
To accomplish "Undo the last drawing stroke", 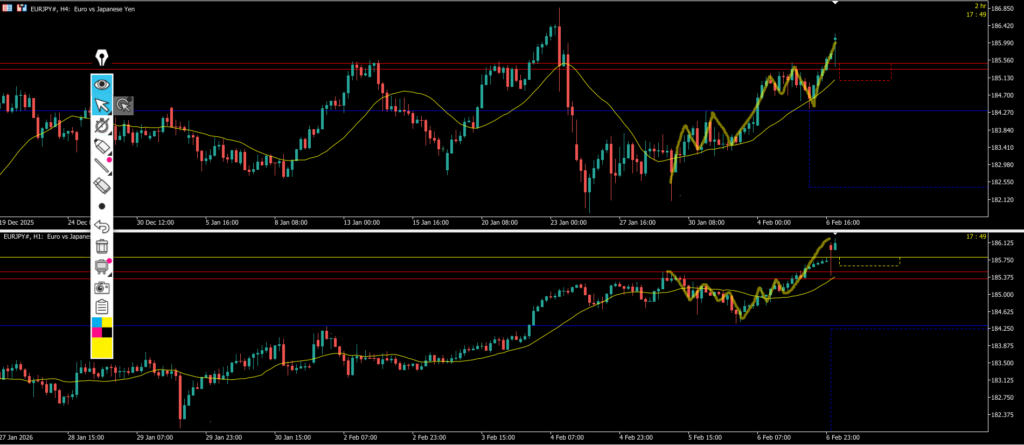I will point(101,226).
